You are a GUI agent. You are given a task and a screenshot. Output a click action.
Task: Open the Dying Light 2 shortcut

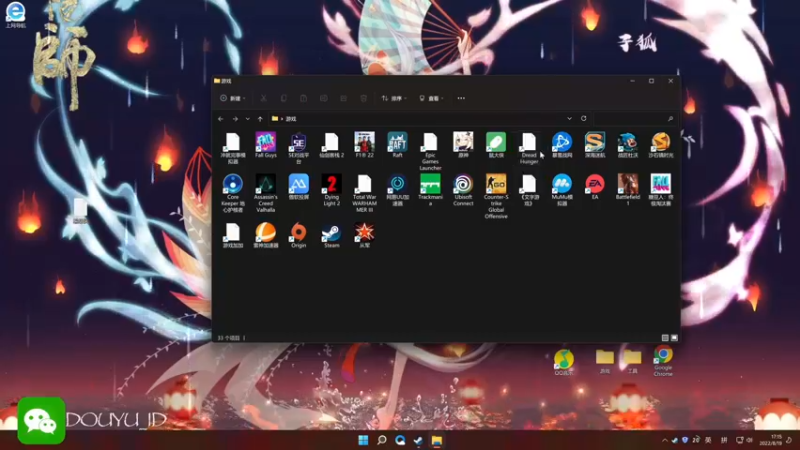pyautogui.click(x=331, y=190)
